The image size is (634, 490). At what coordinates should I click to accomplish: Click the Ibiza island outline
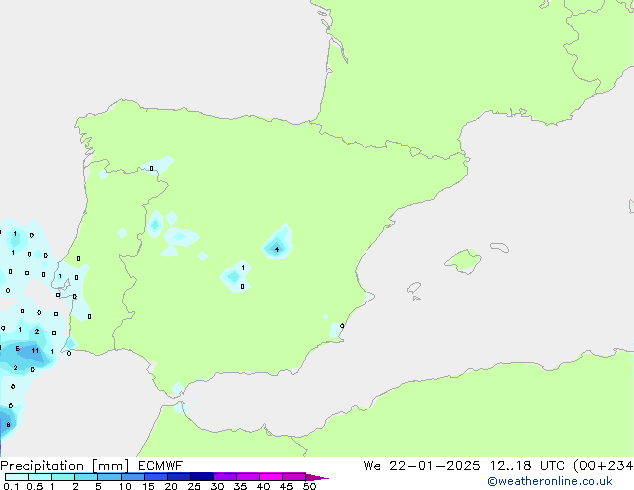[414, 288]
